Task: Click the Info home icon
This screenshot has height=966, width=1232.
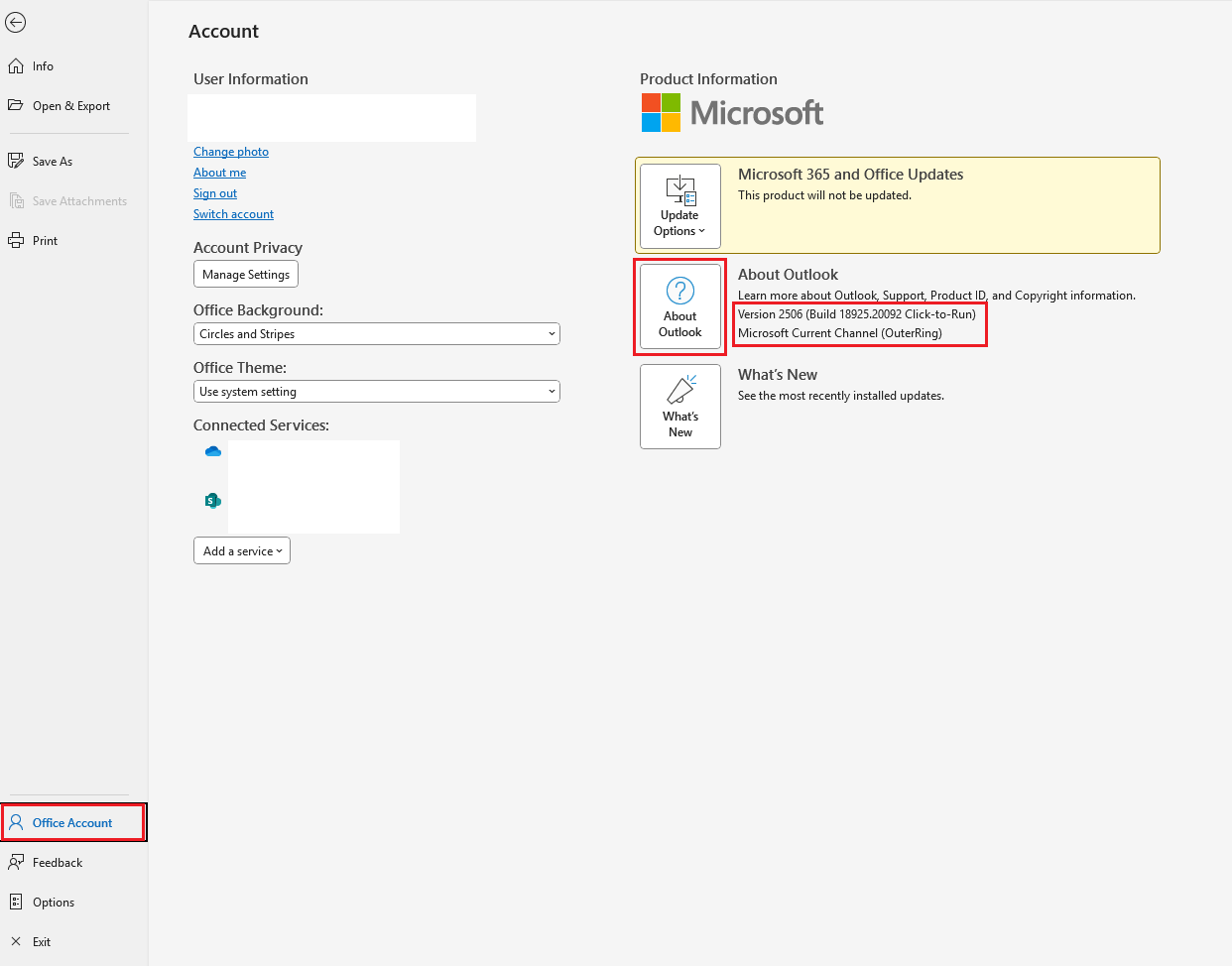Action: point(16,66)
